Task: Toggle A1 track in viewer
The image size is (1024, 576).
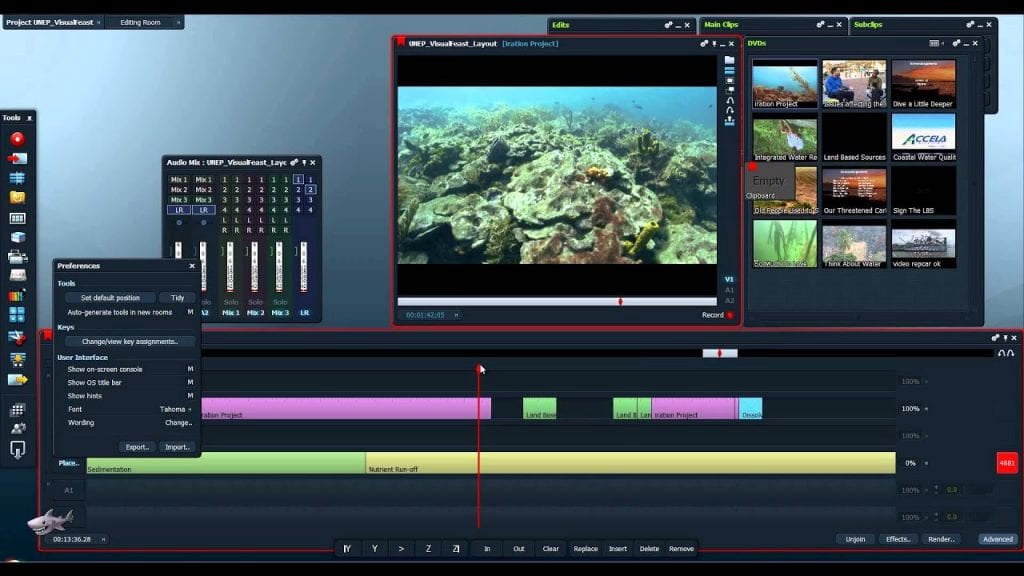Action: [x=729, y=290]
